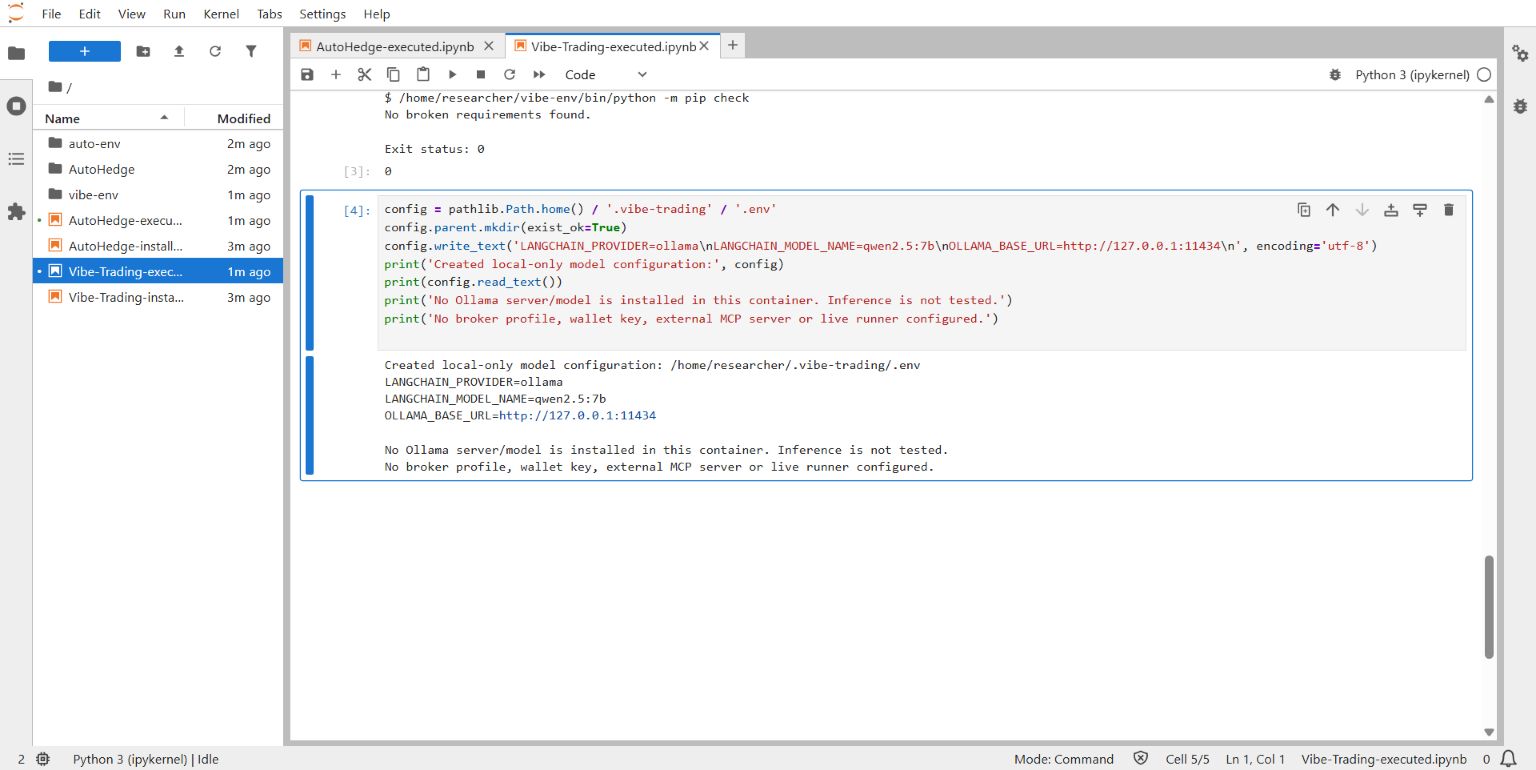Image resolution: width=1536 pixels, height=770 pixels.
Task: Open the Run menu
Action: click(174, 14)
